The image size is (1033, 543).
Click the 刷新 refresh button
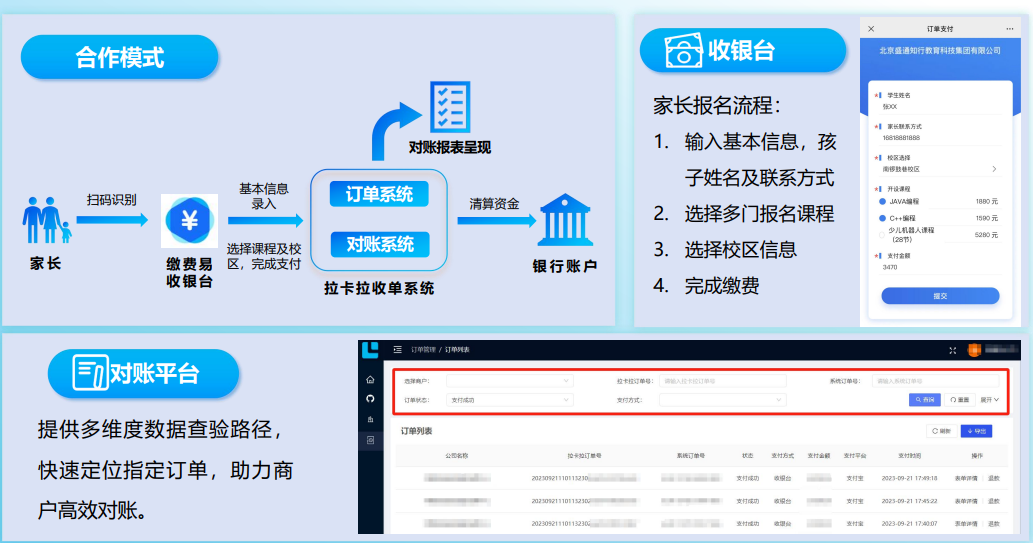tap(941, 431)
